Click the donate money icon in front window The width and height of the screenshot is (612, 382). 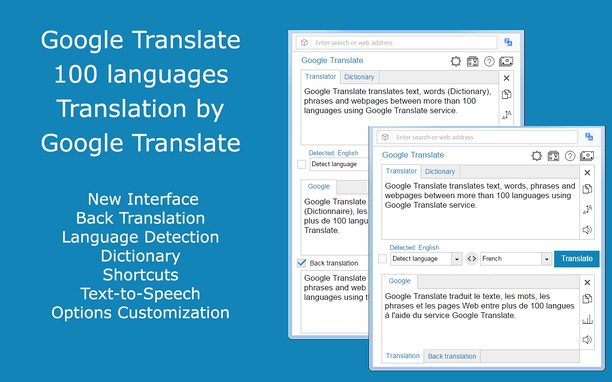point(587,156)
